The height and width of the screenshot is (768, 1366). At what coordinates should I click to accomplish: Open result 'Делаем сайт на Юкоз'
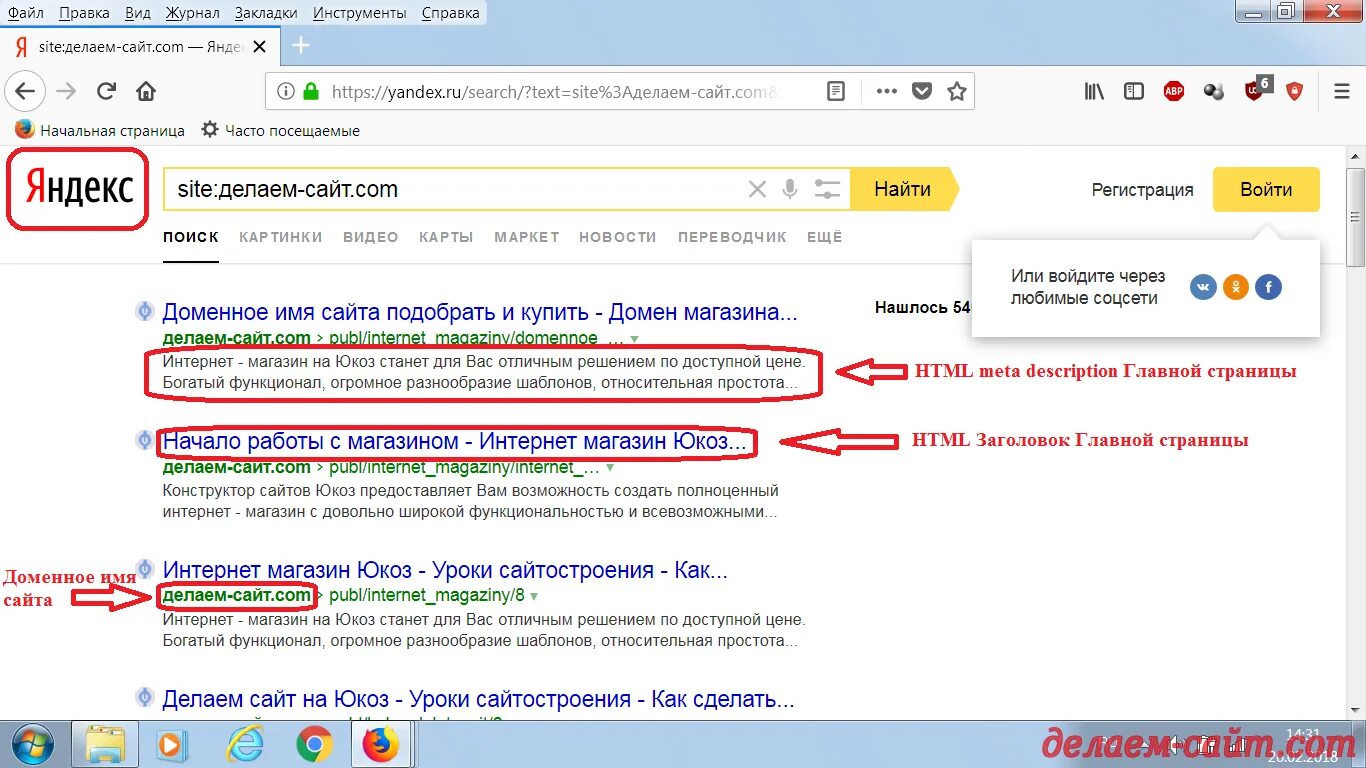478,699
